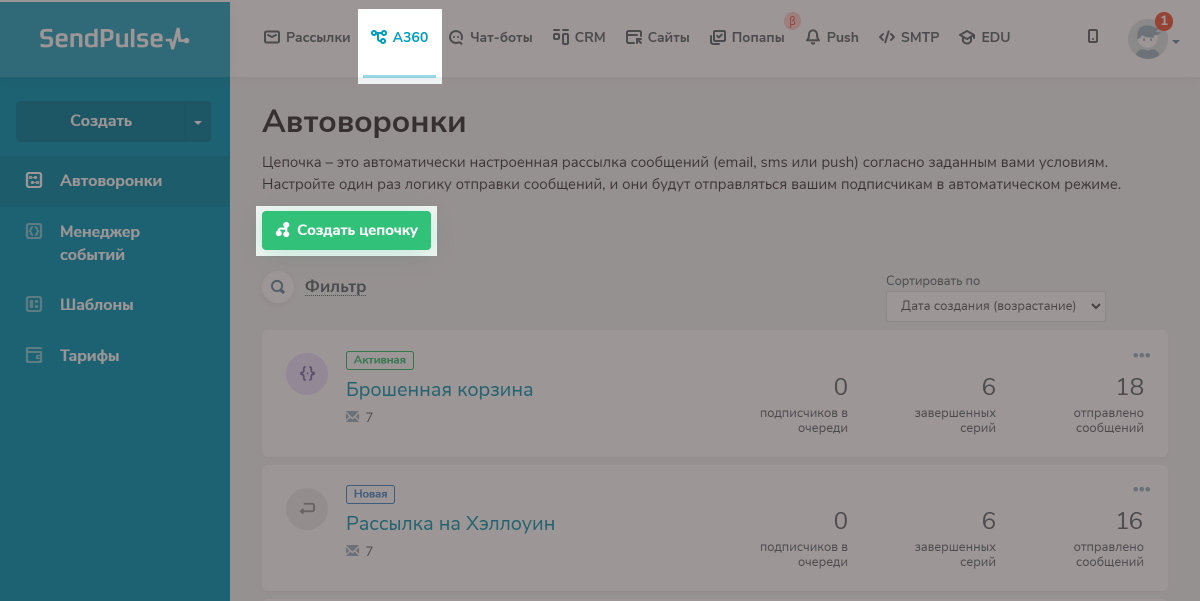
Task: Click the email icon under Брошенная корзина
Action: 352,417
